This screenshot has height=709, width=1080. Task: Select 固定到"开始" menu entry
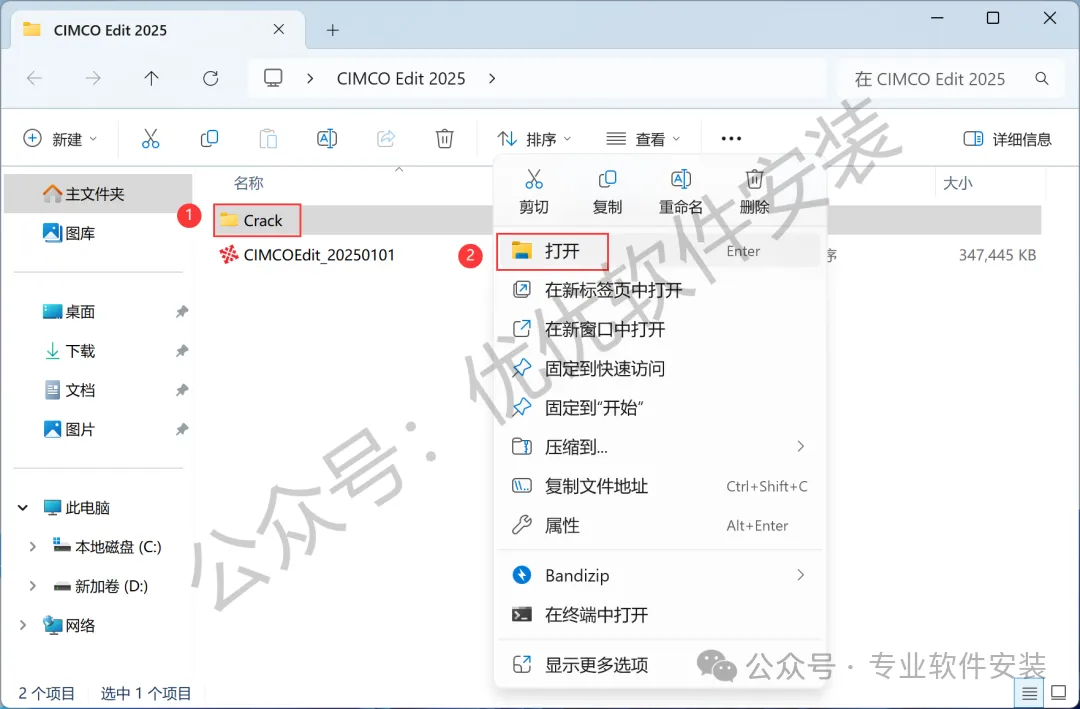(660, 408)
